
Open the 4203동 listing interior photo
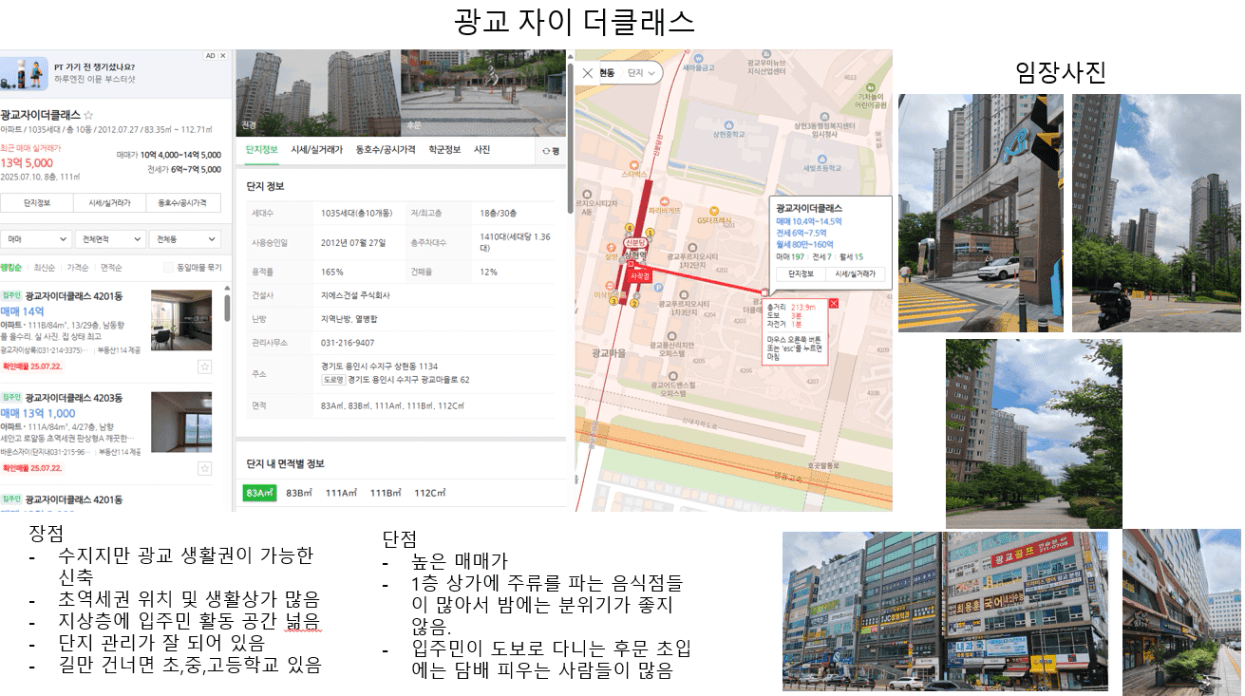tap(181, 422)
